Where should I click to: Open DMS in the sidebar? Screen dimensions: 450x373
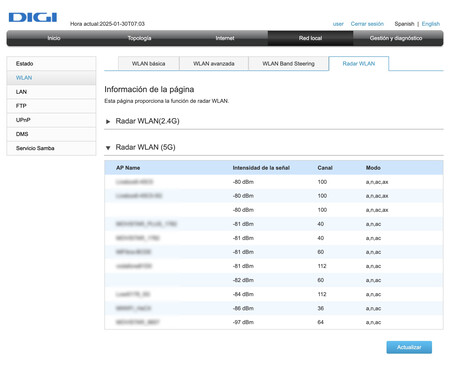[x=51, y=134]
